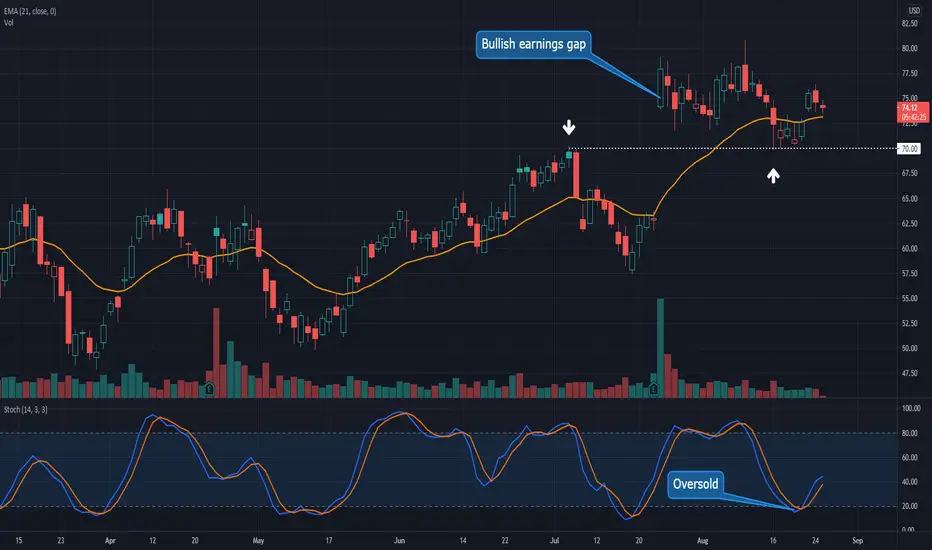Click the 17 date label on time axis
This screenshot has height=550, width=932.
[329, 540]
